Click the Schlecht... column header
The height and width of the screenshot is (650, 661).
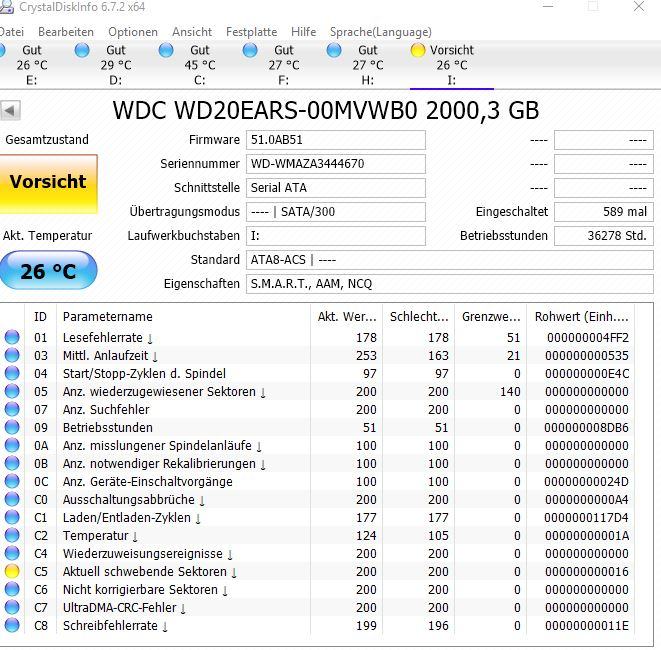[419, 317]
